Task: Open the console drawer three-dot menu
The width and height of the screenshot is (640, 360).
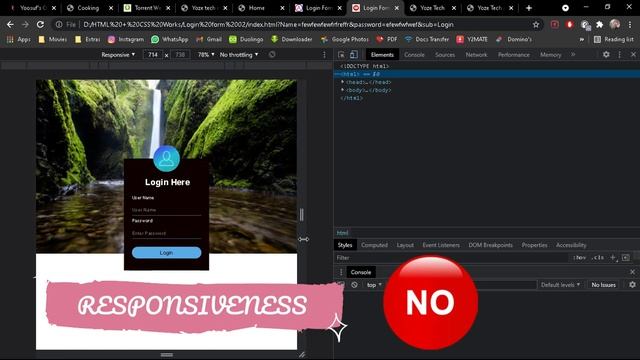Action: (x=341, y=272)
